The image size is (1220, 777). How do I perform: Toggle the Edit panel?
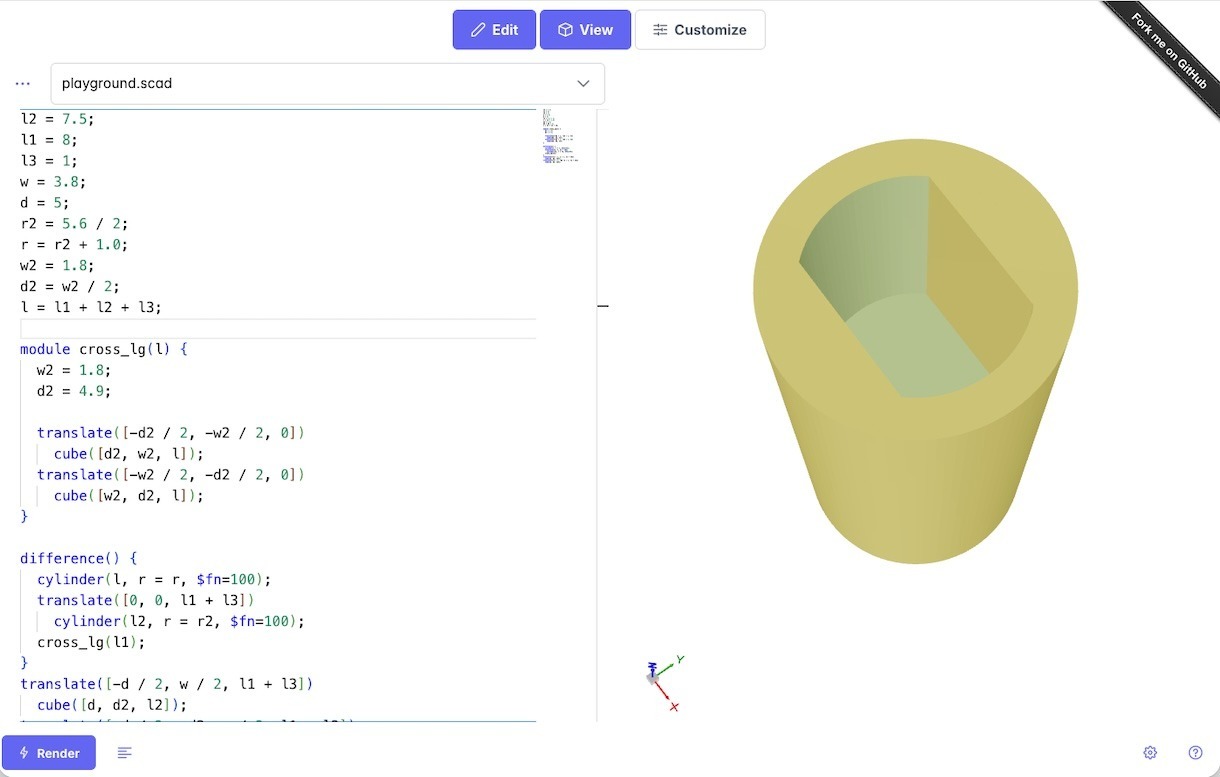pos(494,30)
